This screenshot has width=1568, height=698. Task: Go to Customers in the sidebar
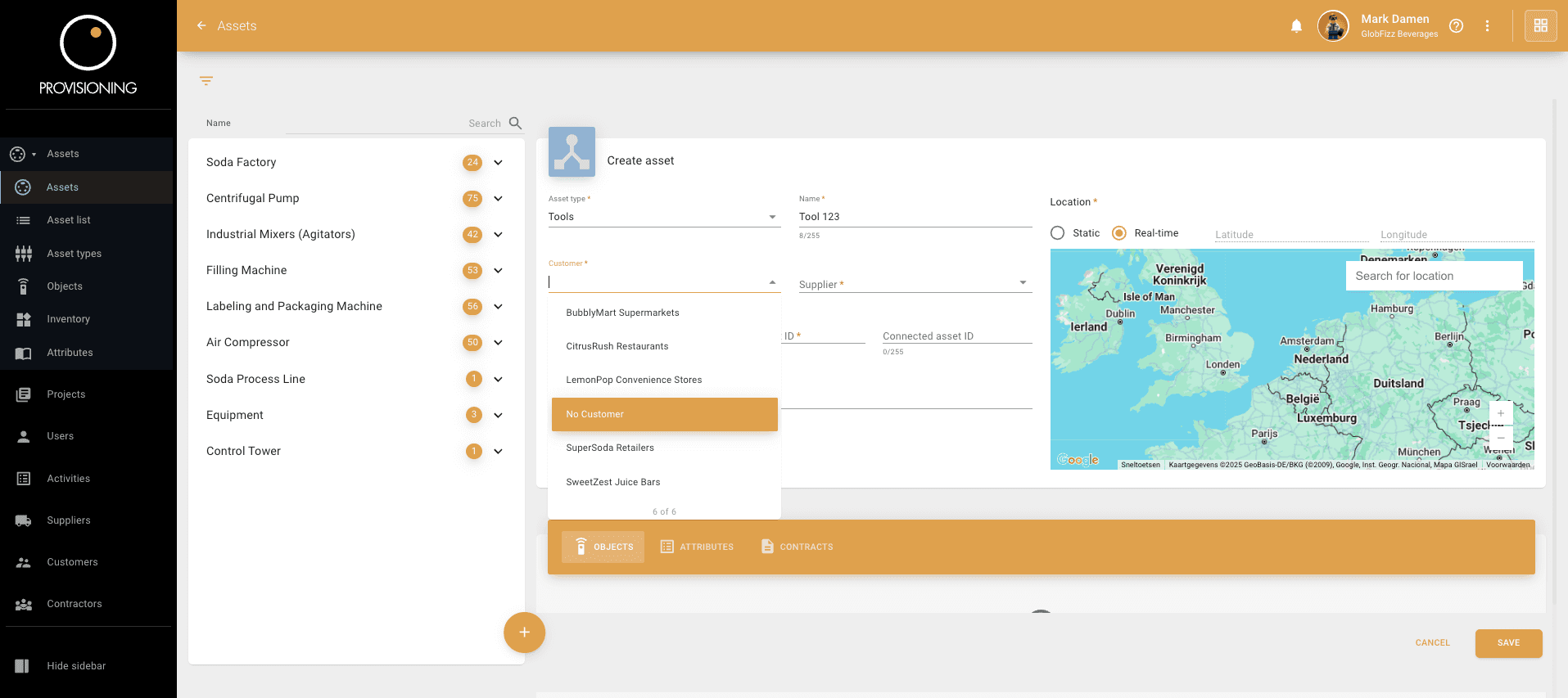(87, 562)
